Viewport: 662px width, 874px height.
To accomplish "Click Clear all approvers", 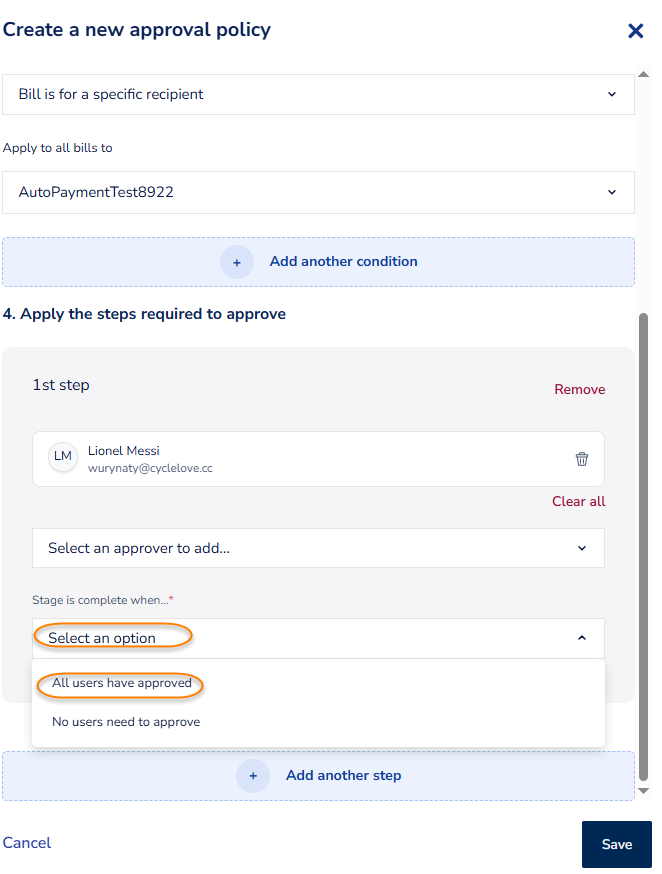I will pos(578,502).
